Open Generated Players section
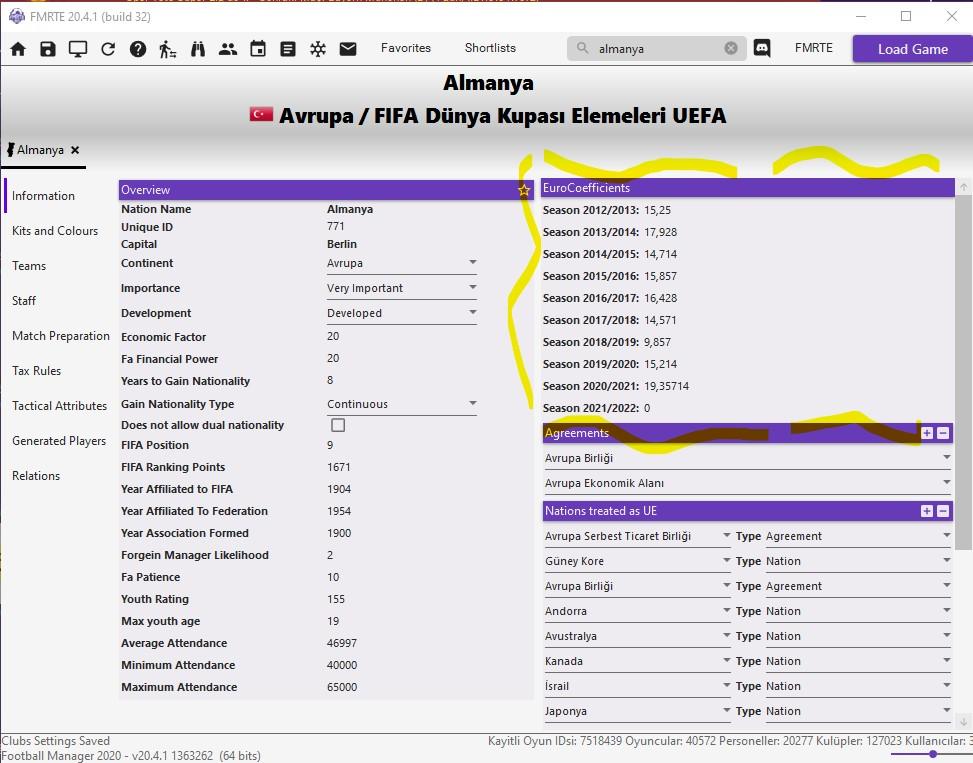 [x=59, y=441]
